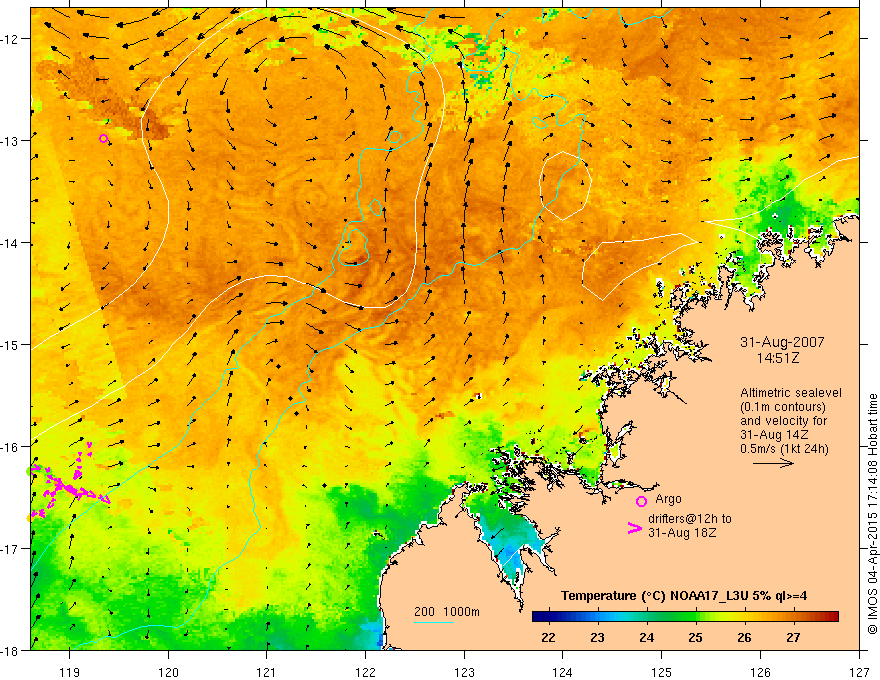Click the longitude axis label 121
The height and width of the screenshot is (680, 880).
(267, 672)
